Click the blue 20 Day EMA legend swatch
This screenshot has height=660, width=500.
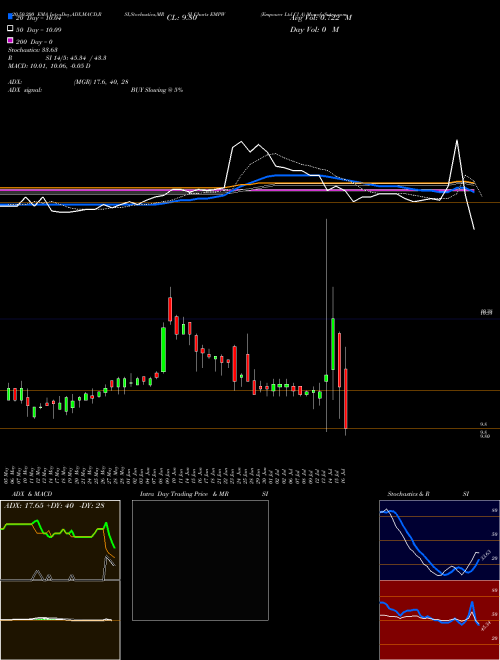[10, 17]
